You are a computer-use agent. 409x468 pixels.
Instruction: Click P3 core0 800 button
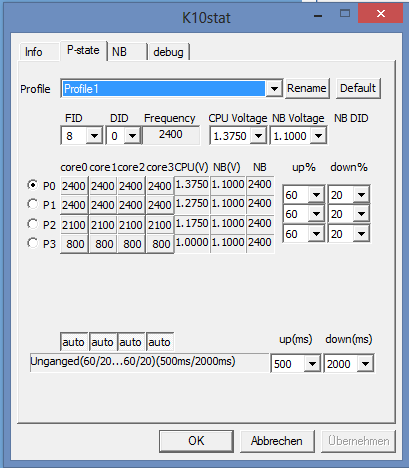(74, 244)
